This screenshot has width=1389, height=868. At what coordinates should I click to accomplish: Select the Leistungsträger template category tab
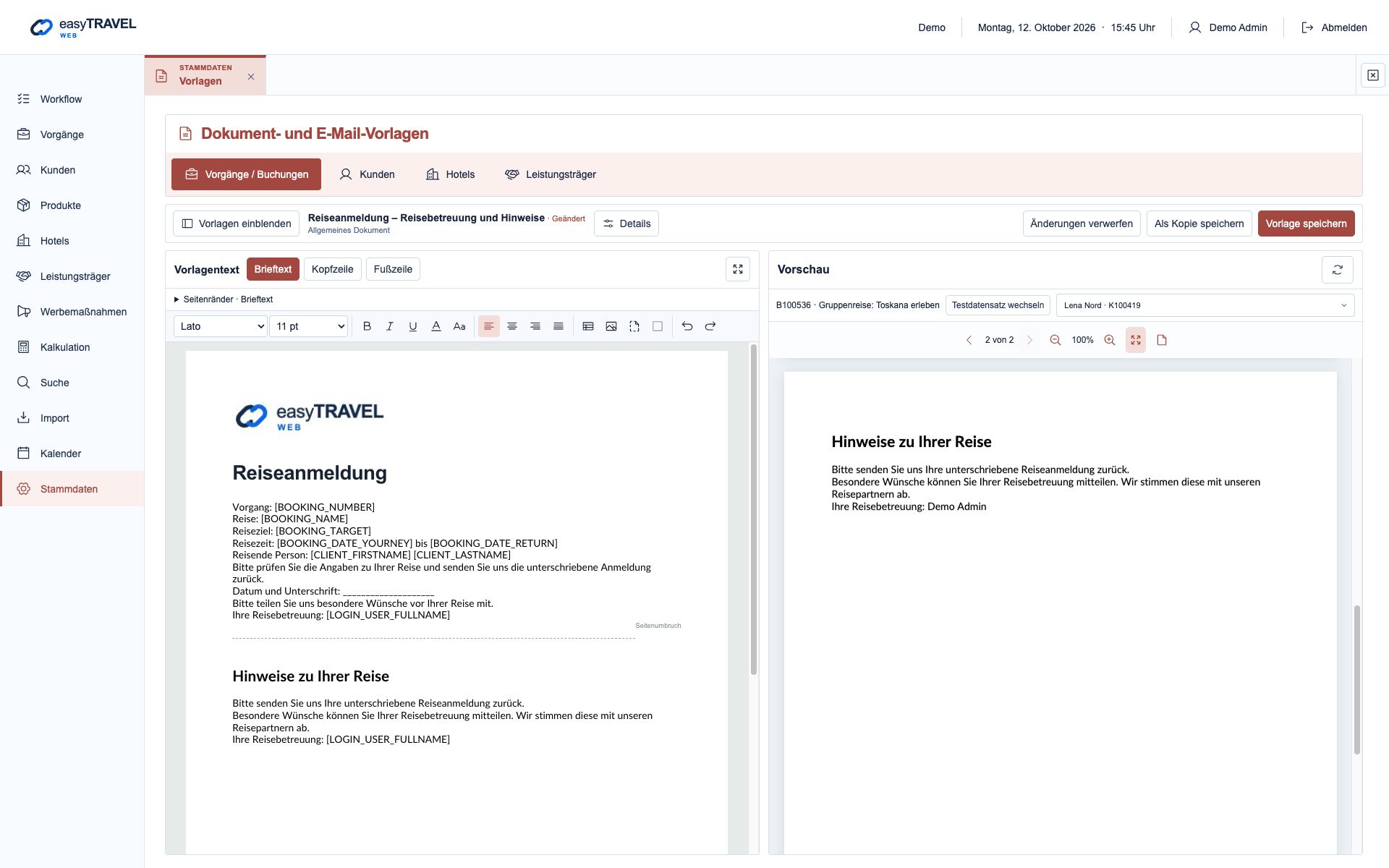click(x=551, y=174)
